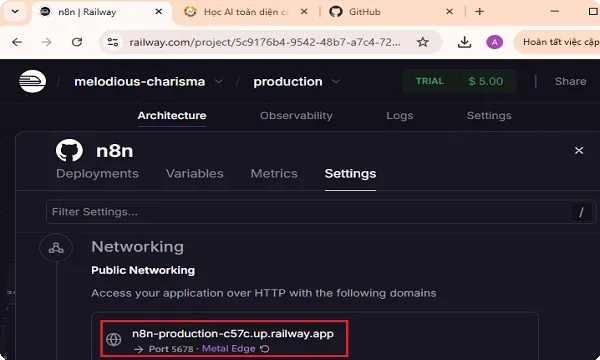Switch to the service Variables tab

point(194,174)
